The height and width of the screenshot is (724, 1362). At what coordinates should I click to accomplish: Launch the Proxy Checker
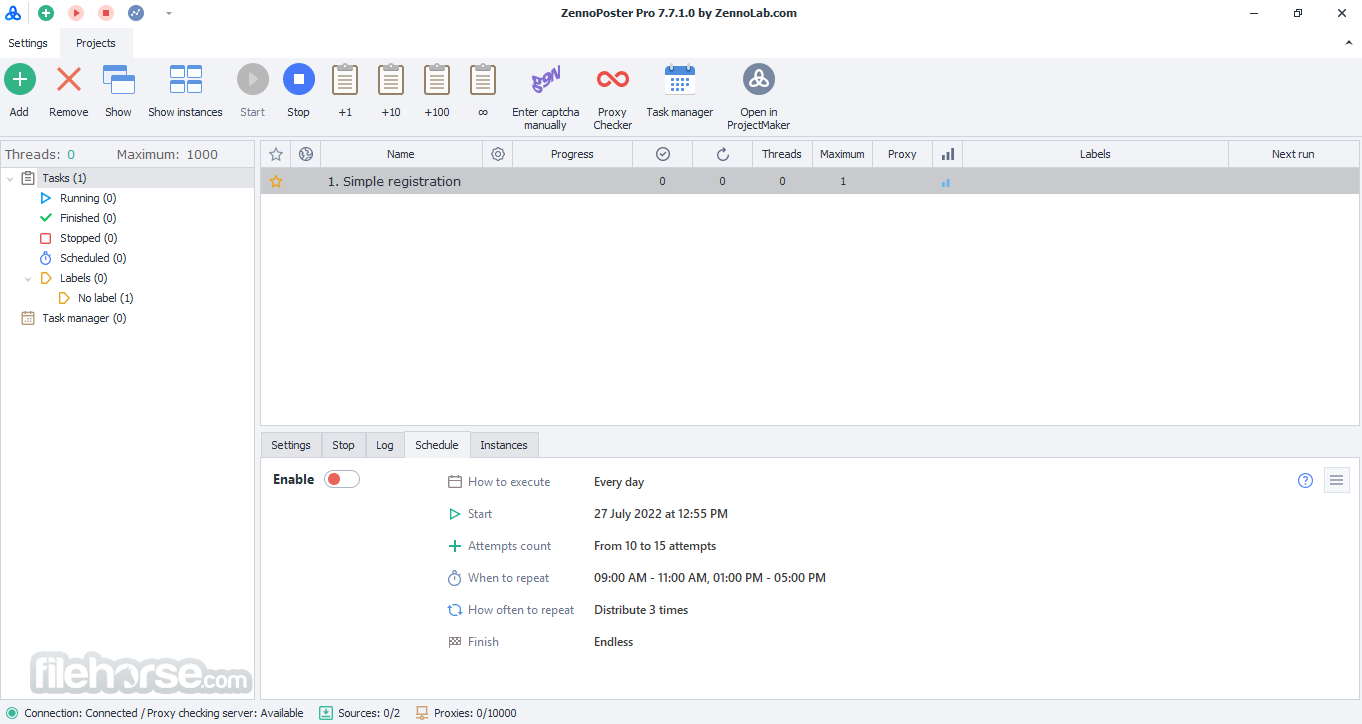[612, 97]
